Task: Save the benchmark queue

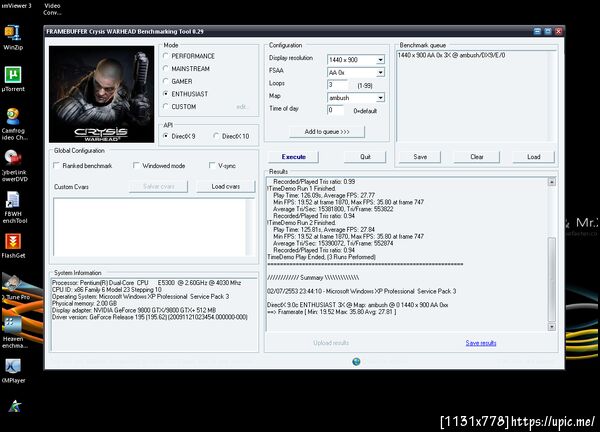Action: 420,157
